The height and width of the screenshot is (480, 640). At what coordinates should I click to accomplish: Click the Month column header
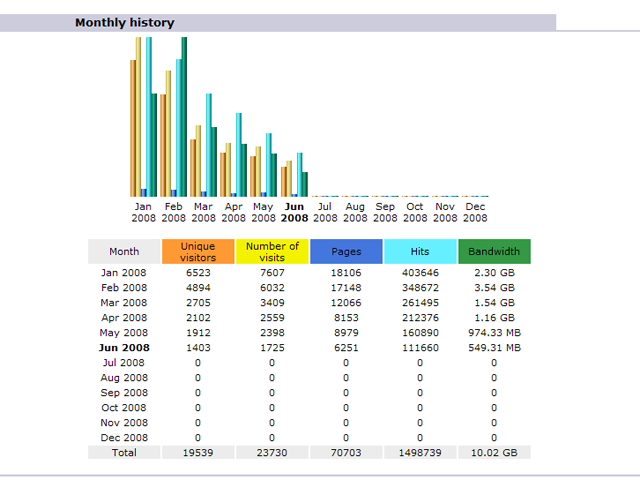tap(124, 251)
